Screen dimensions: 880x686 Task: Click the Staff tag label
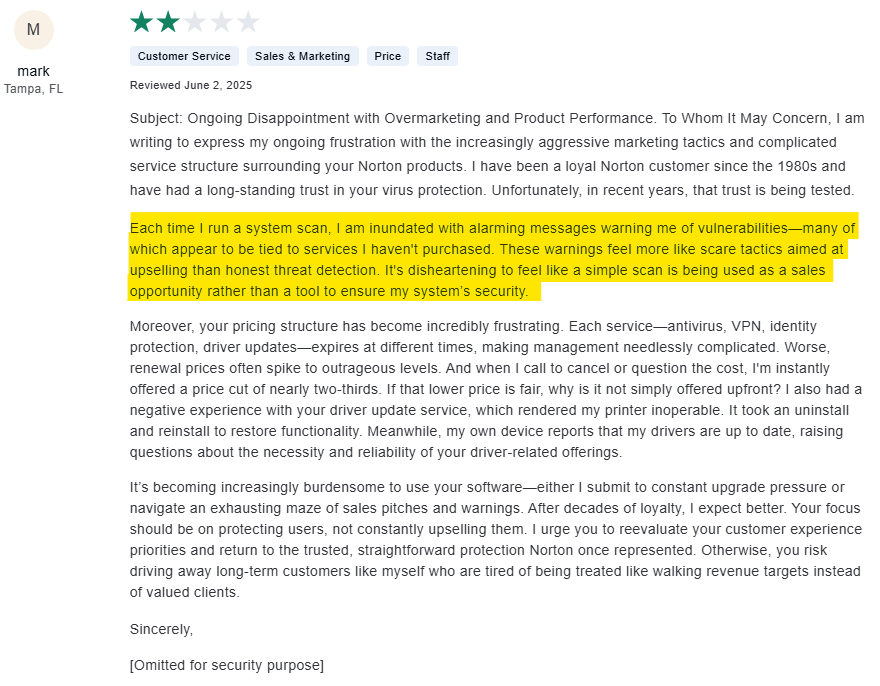point(437,56)
